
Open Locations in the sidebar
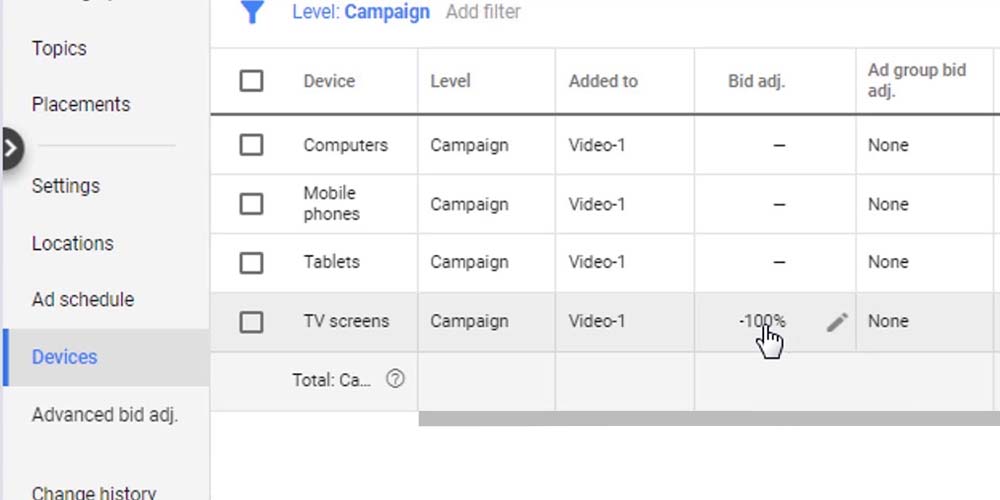click(x=73, y=243)
